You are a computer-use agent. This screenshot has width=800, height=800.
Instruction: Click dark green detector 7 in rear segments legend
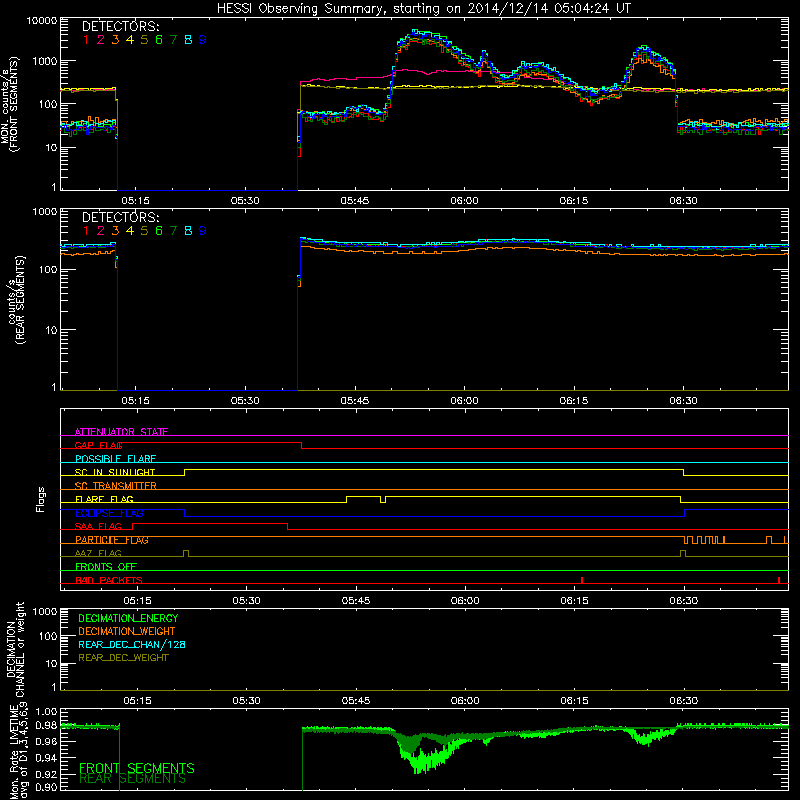pyautogui.click(x=173, y=231)
